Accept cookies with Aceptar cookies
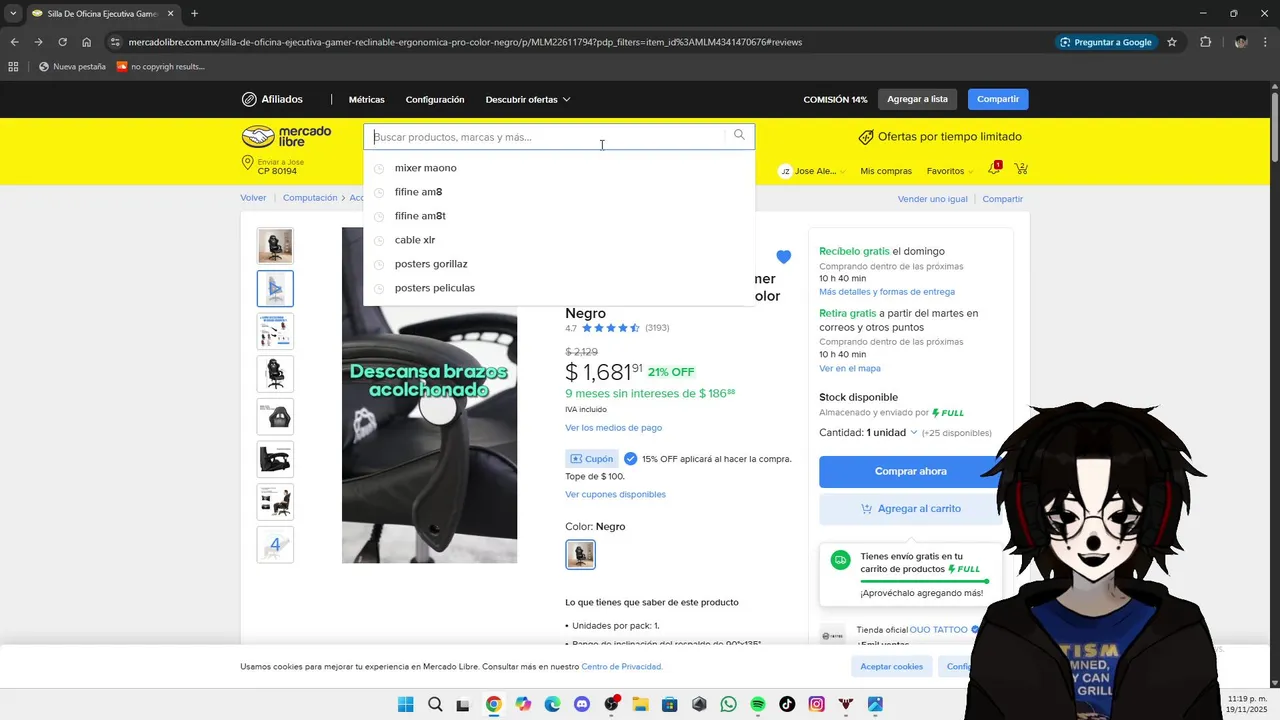 892,666
